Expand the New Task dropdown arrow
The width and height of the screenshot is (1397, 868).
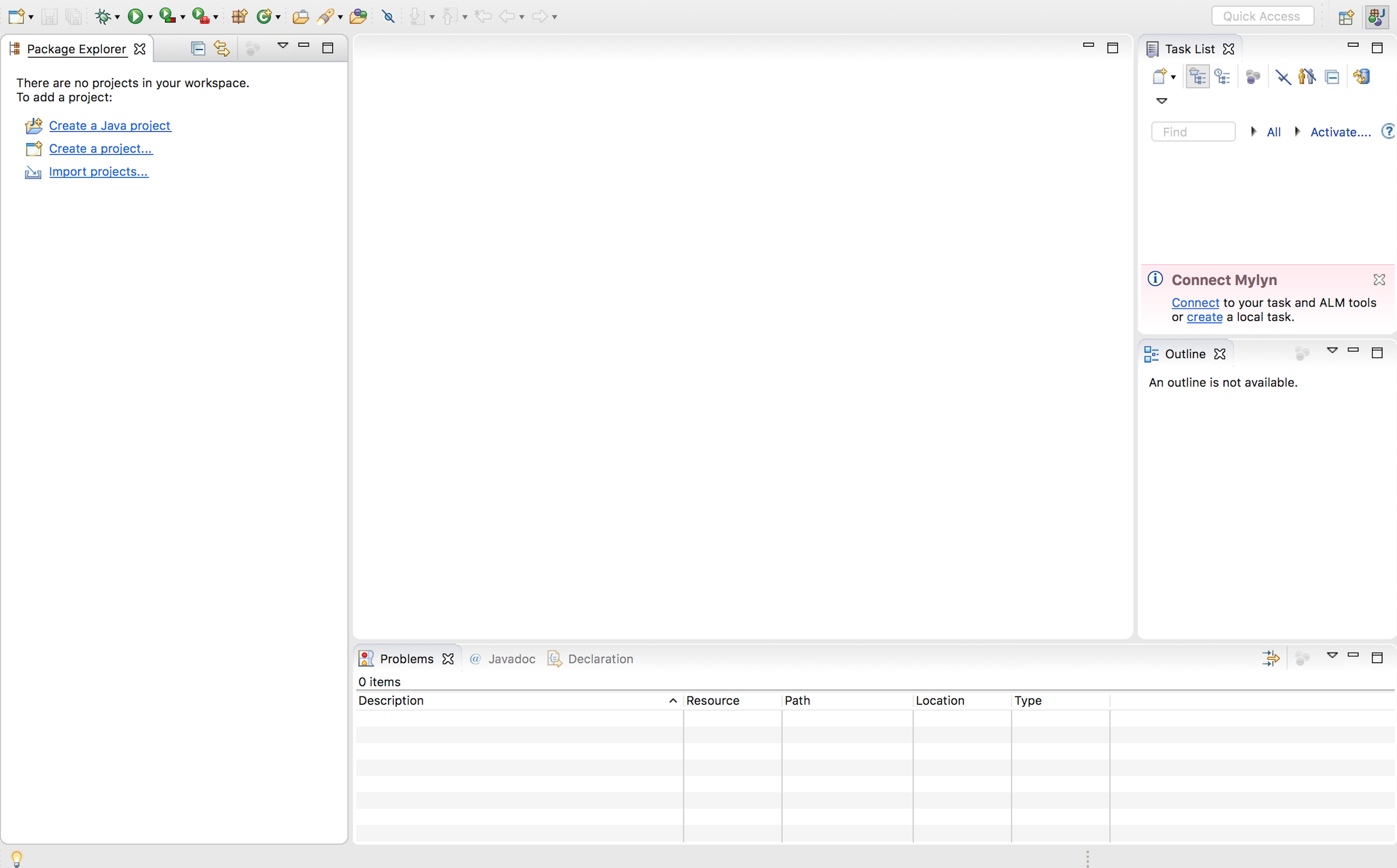[1173, 77]
